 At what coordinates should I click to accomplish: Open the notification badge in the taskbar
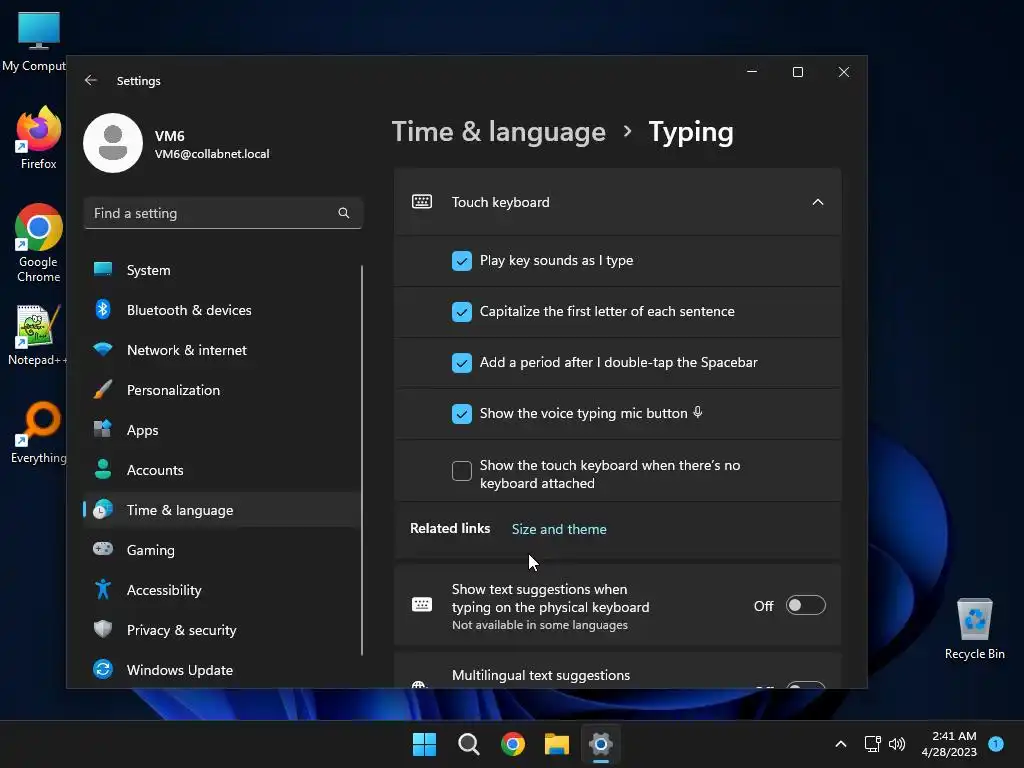coord(996,744)
